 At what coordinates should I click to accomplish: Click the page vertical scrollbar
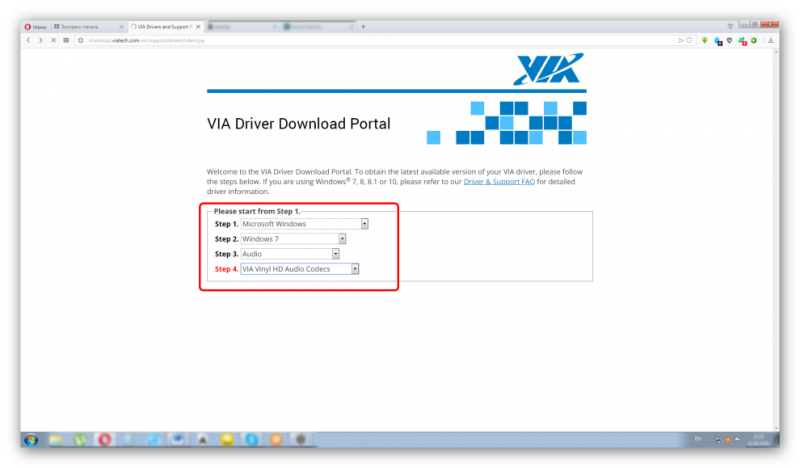[x=776, y=239]
